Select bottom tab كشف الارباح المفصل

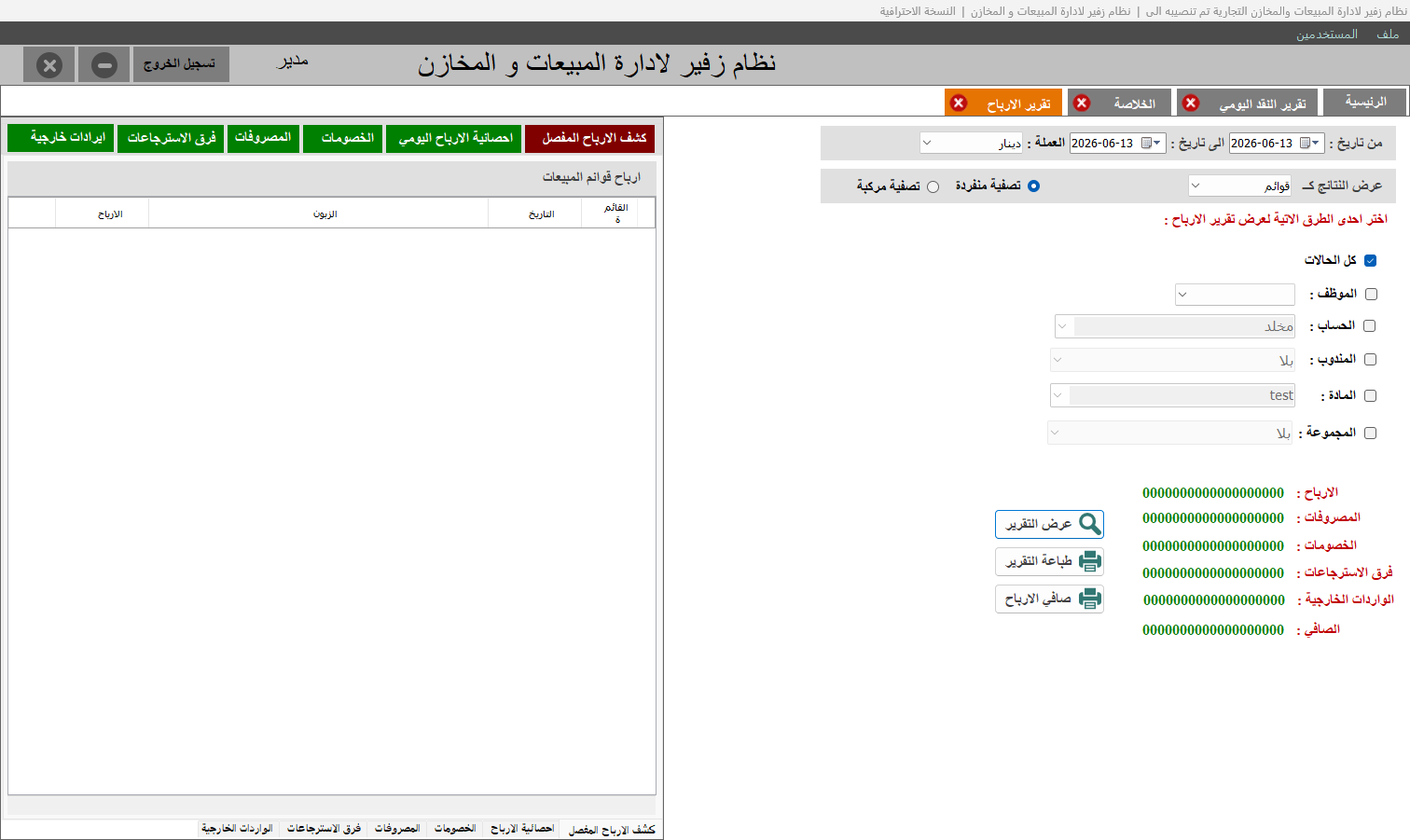pos(612,829)
